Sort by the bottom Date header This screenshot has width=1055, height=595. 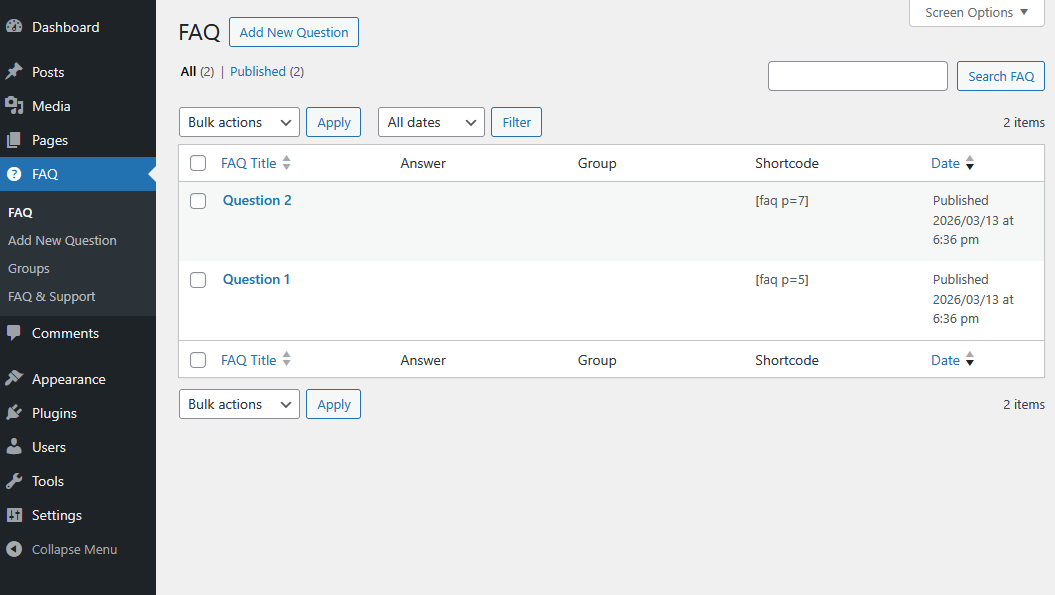pos(945,360)
